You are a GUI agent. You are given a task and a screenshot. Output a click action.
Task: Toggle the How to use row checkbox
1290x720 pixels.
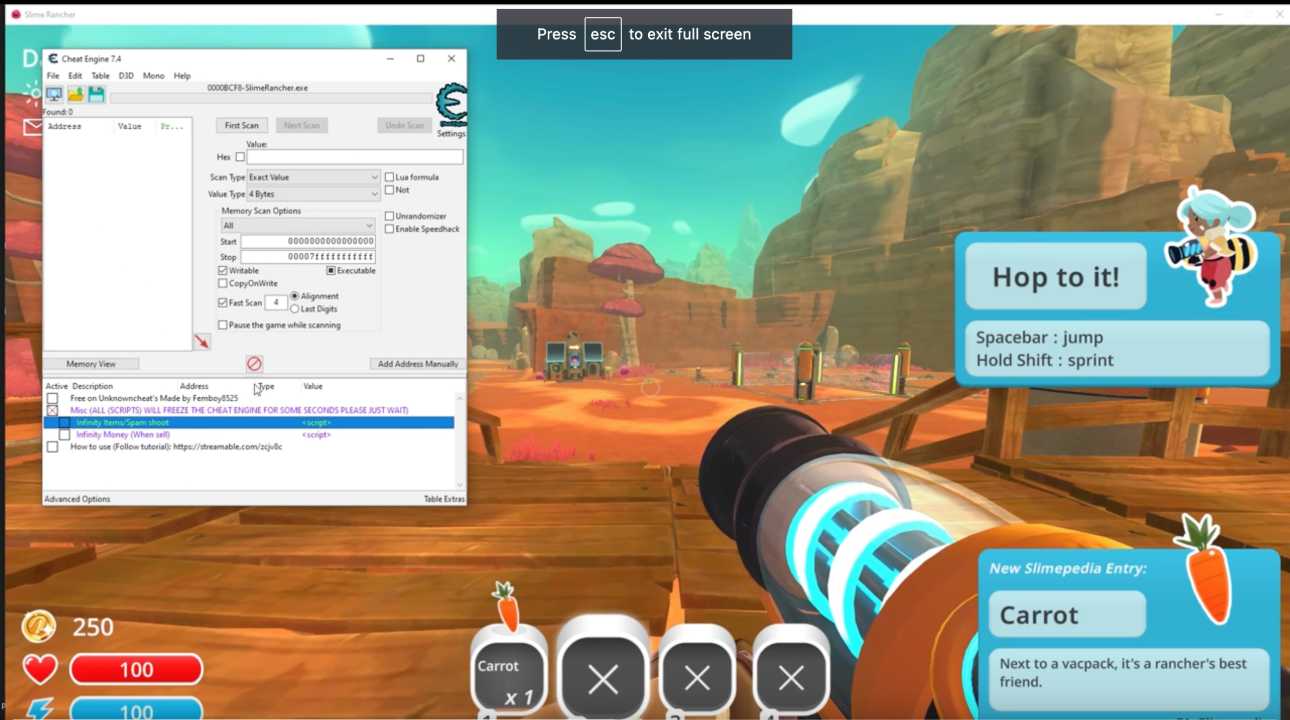52,447
